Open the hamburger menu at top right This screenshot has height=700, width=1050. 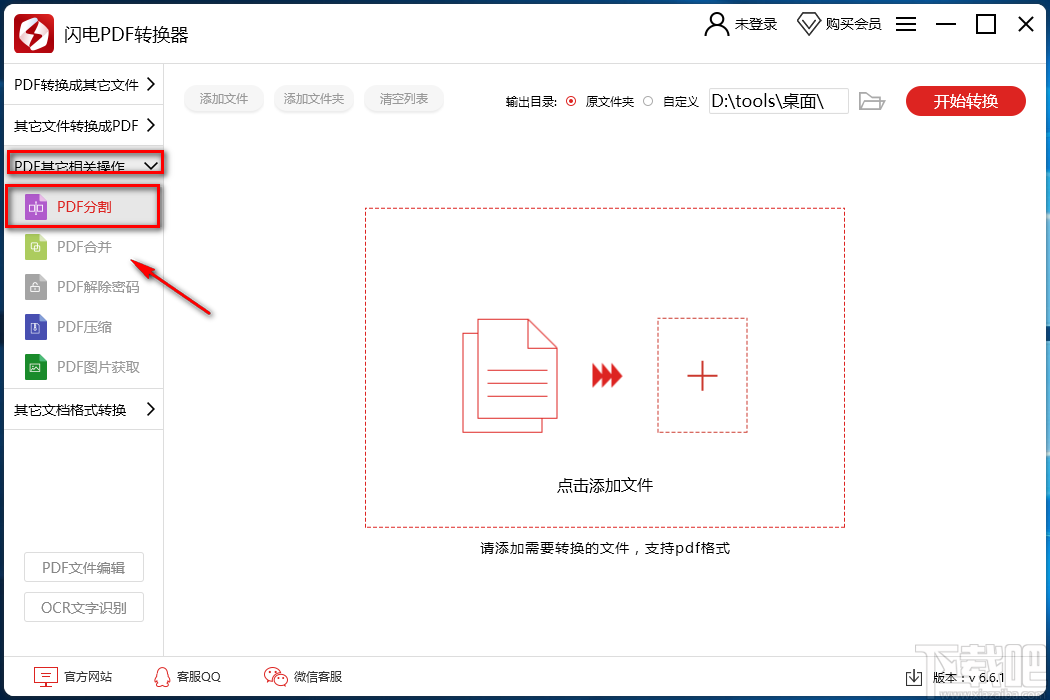(905, 24)
